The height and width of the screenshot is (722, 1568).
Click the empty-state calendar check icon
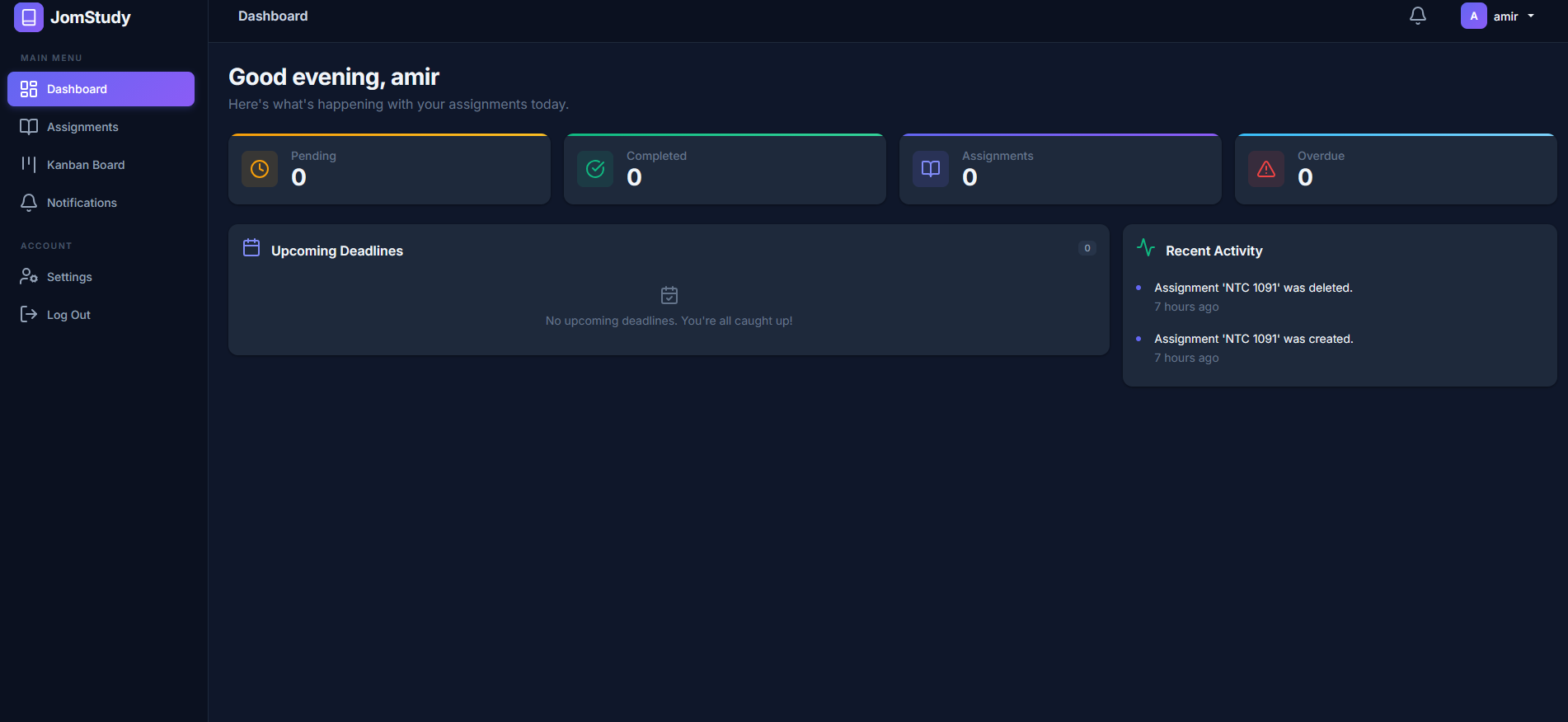point(669,295)
